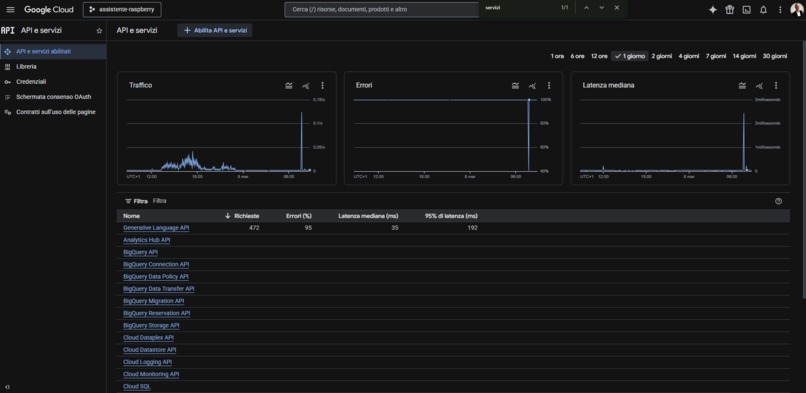This screenshot has width=806, height=393.
Task: Open the assistente-raspberry project selector
Action: (x=122, y=10)
